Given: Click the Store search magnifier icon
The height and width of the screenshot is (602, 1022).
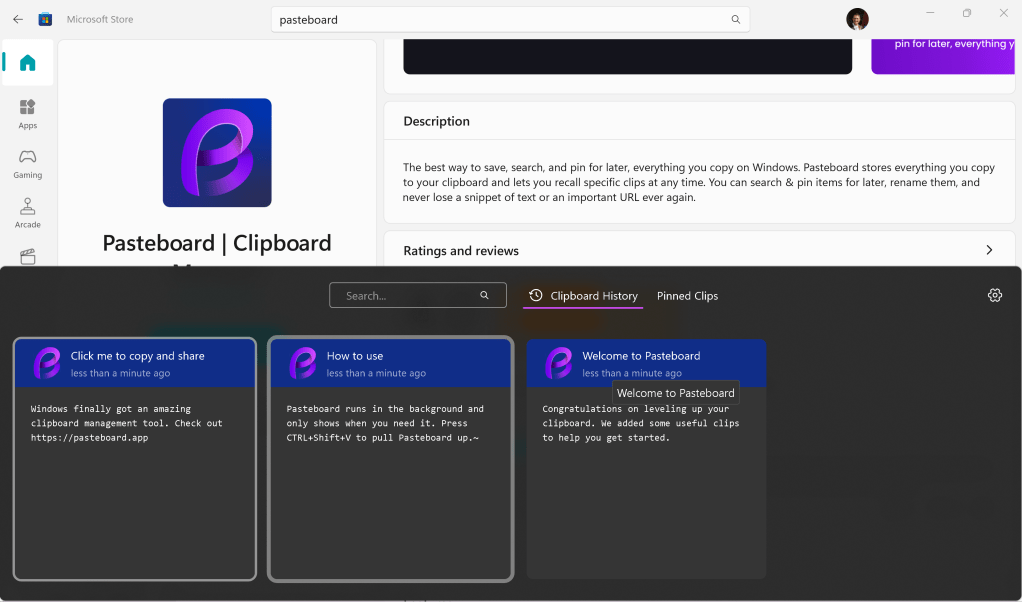Looking at the screenshot, I should pos(735,20).
